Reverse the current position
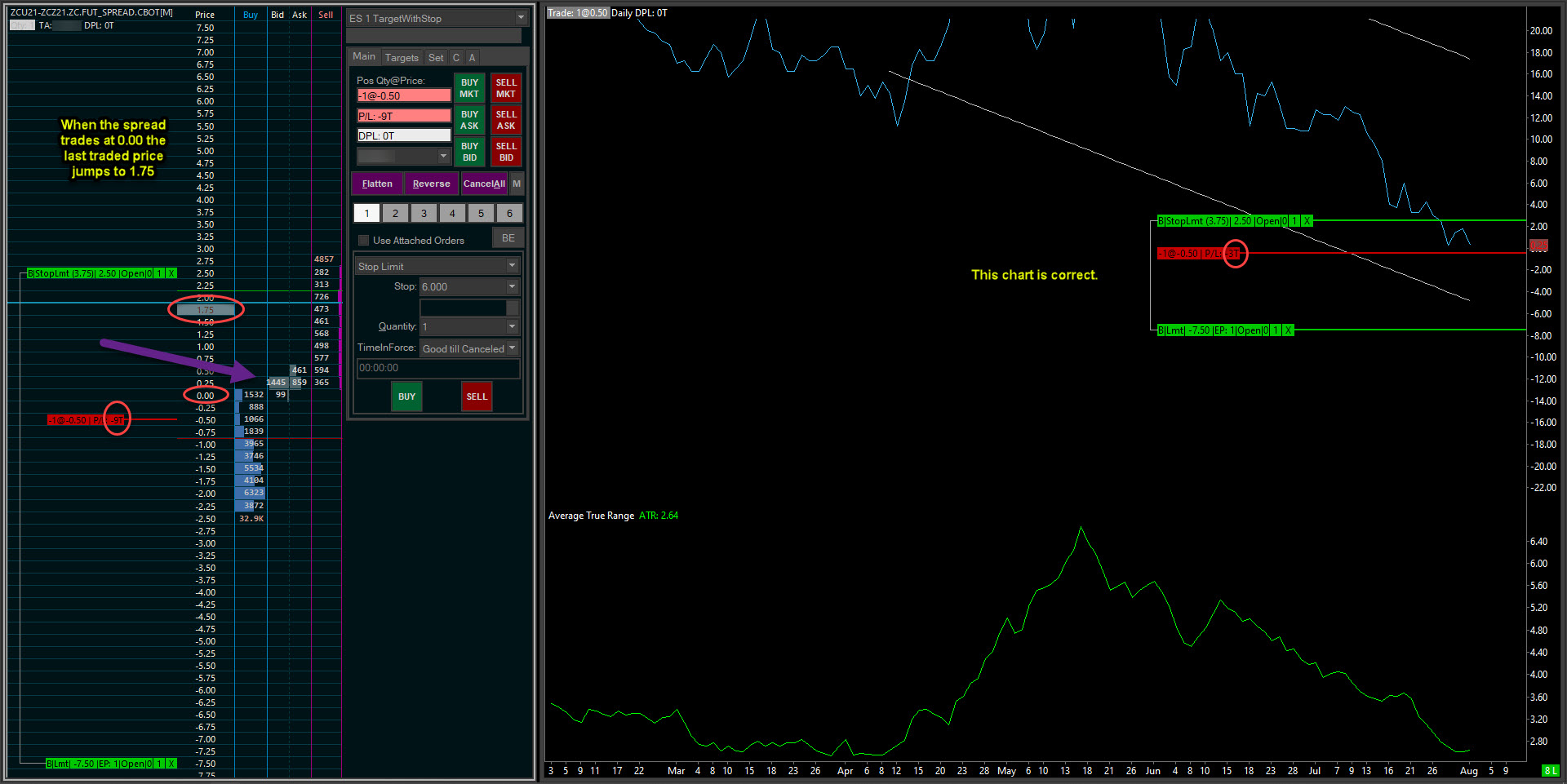Viewport: 1567px width, 784px height. (x=431, y=184)
